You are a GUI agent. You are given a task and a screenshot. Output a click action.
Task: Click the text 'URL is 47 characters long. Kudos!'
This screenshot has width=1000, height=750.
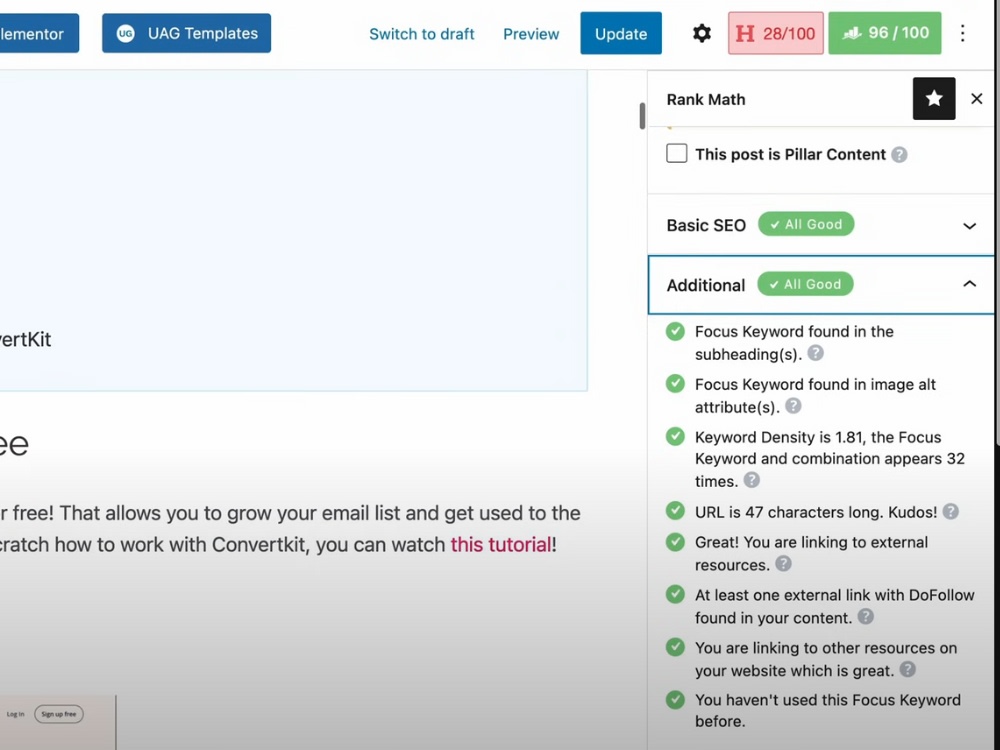(x=816, y=512)
